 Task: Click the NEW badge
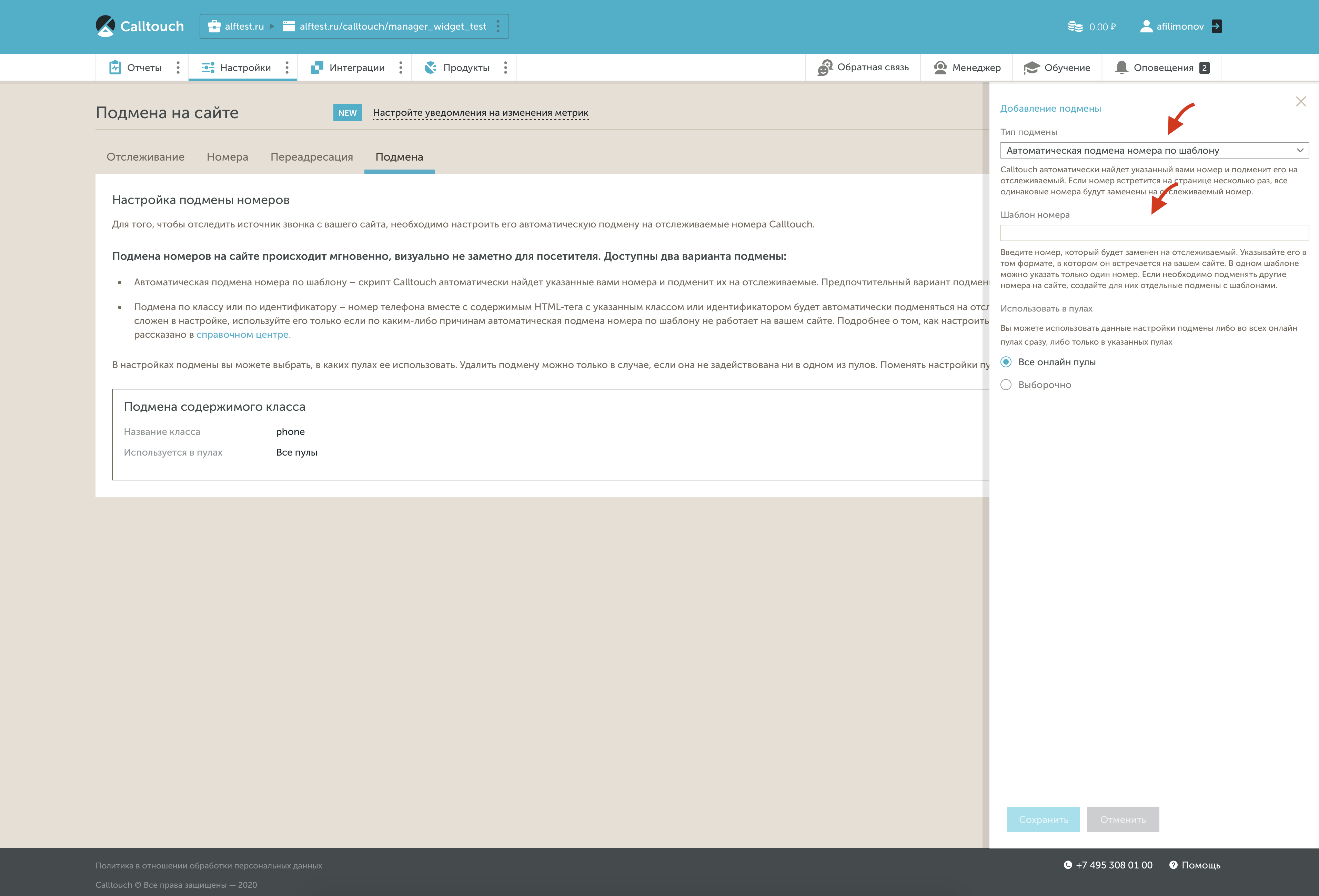348,112
